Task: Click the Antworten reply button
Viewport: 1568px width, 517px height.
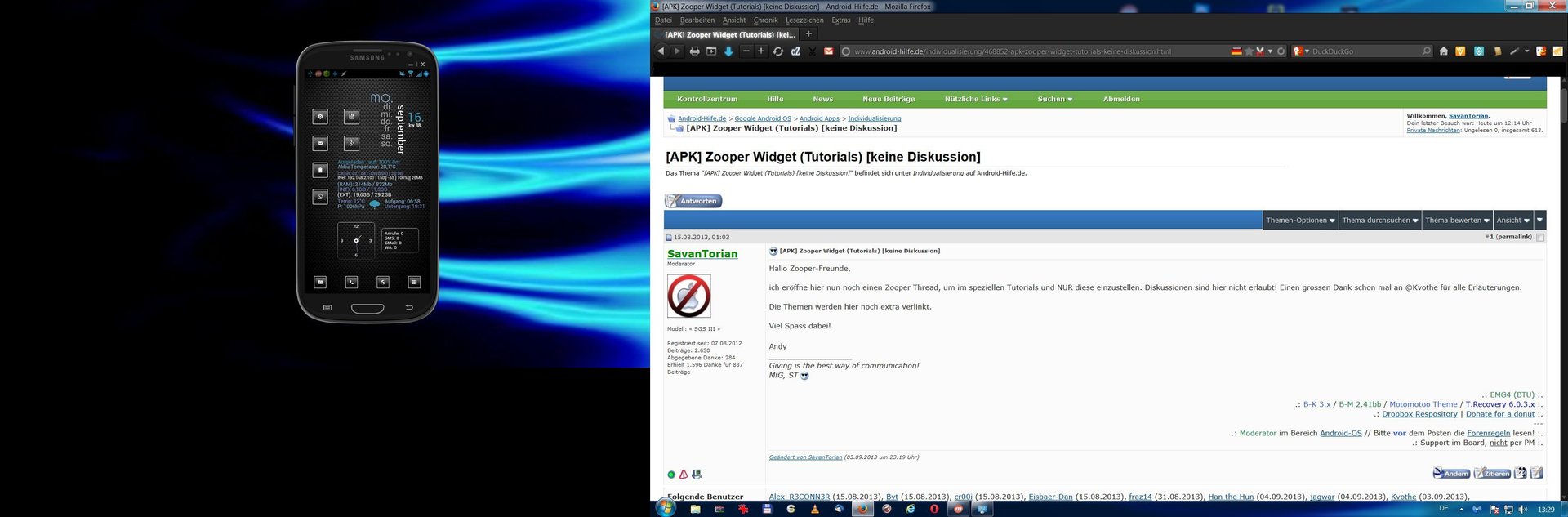Action: coord(693,201)
